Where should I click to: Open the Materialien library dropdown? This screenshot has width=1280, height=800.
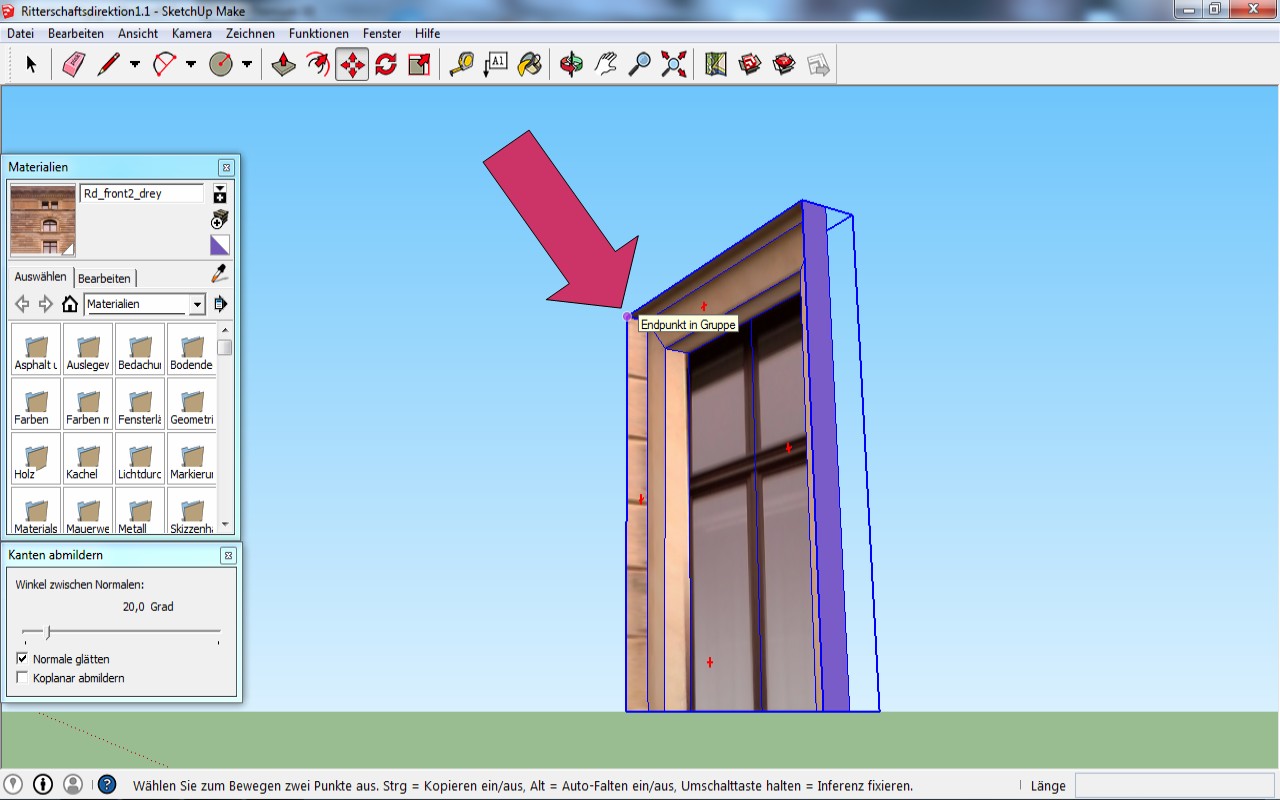tap(197, 304)
